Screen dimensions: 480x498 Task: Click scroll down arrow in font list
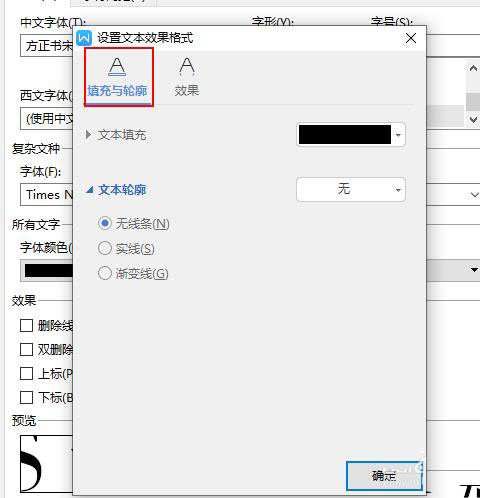point(473,119)
